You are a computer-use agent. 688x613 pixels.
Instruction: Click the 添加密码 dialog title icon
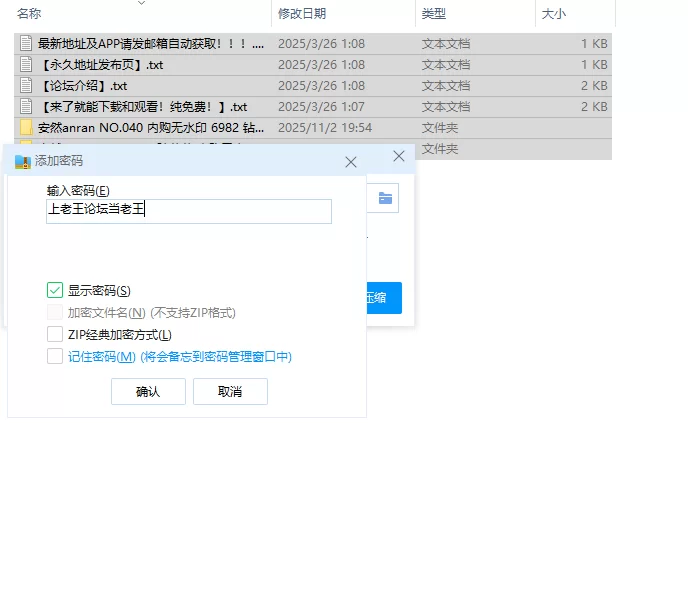pos(22,161)
